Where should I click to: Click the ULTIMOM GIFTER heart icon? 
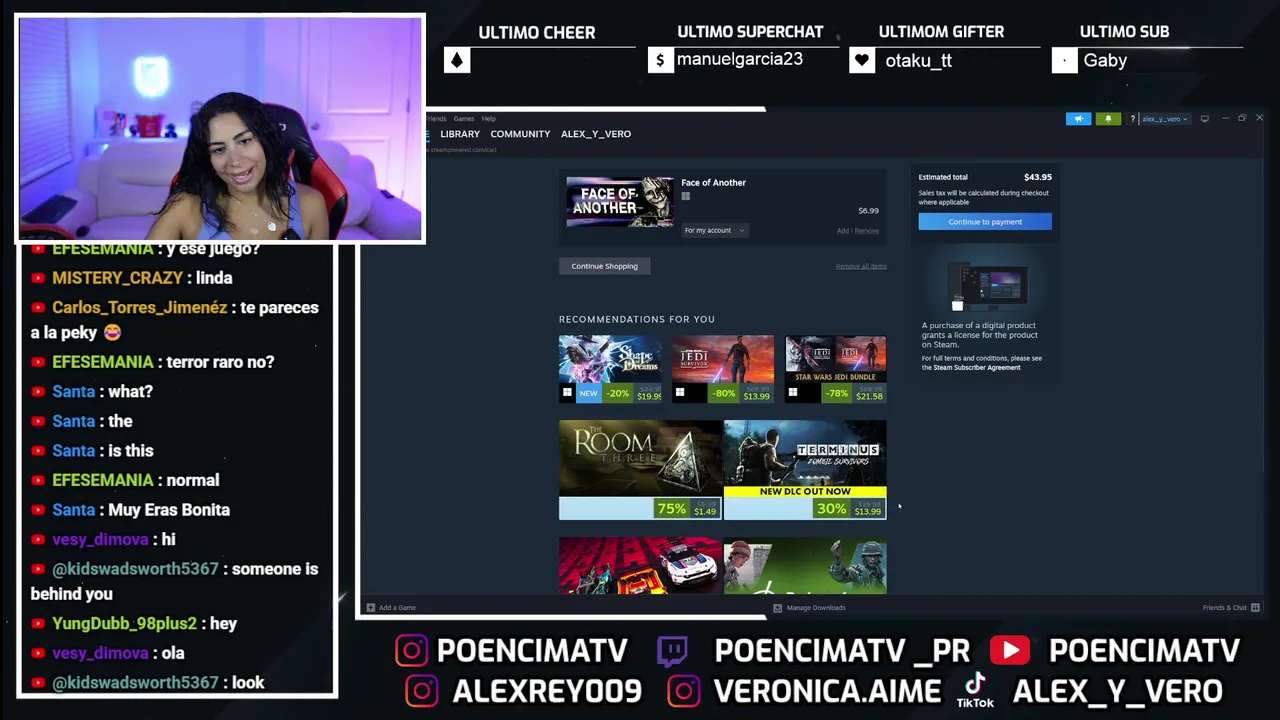(x=862, y=61)
